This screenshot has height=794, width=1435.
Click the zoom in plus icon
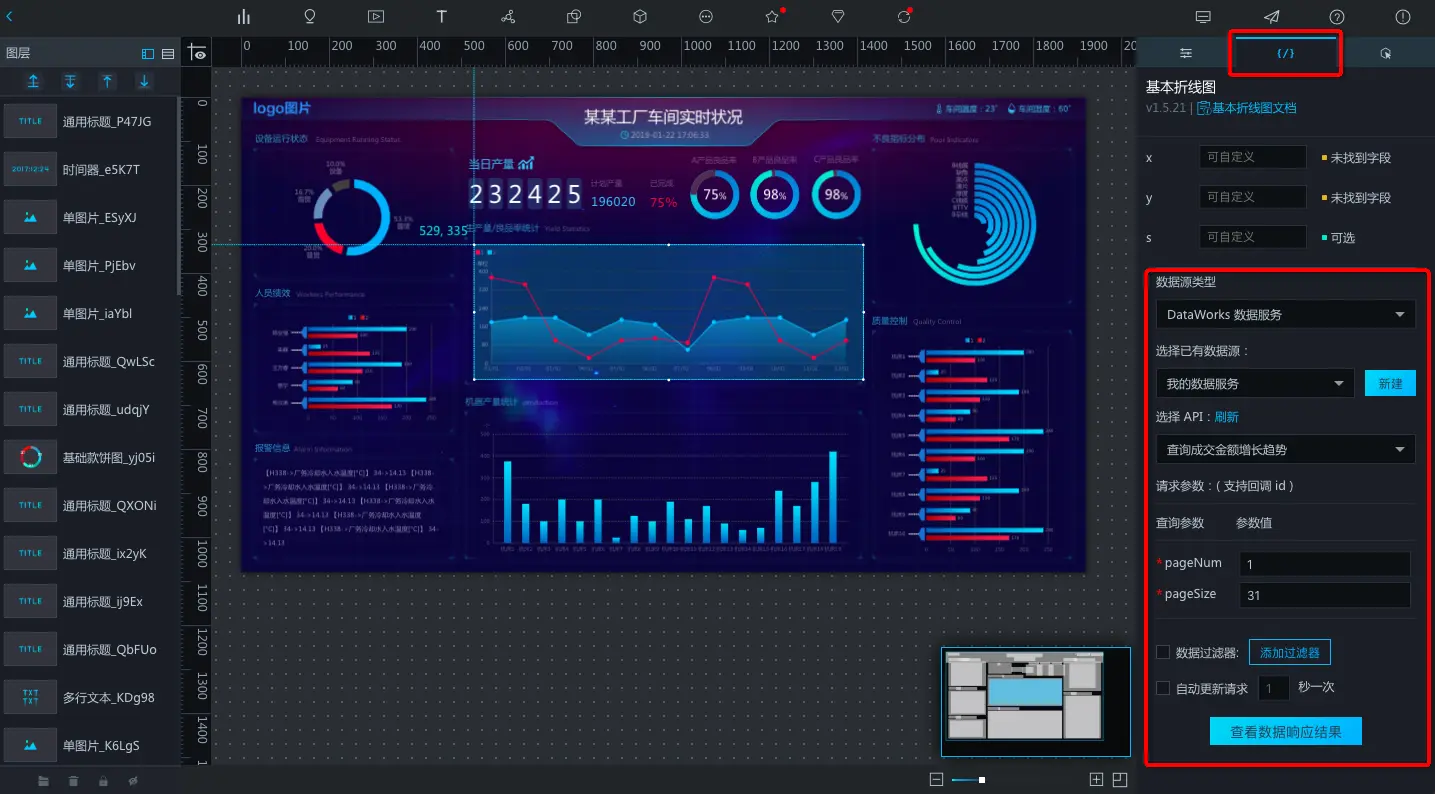(x=1096, y=779)
